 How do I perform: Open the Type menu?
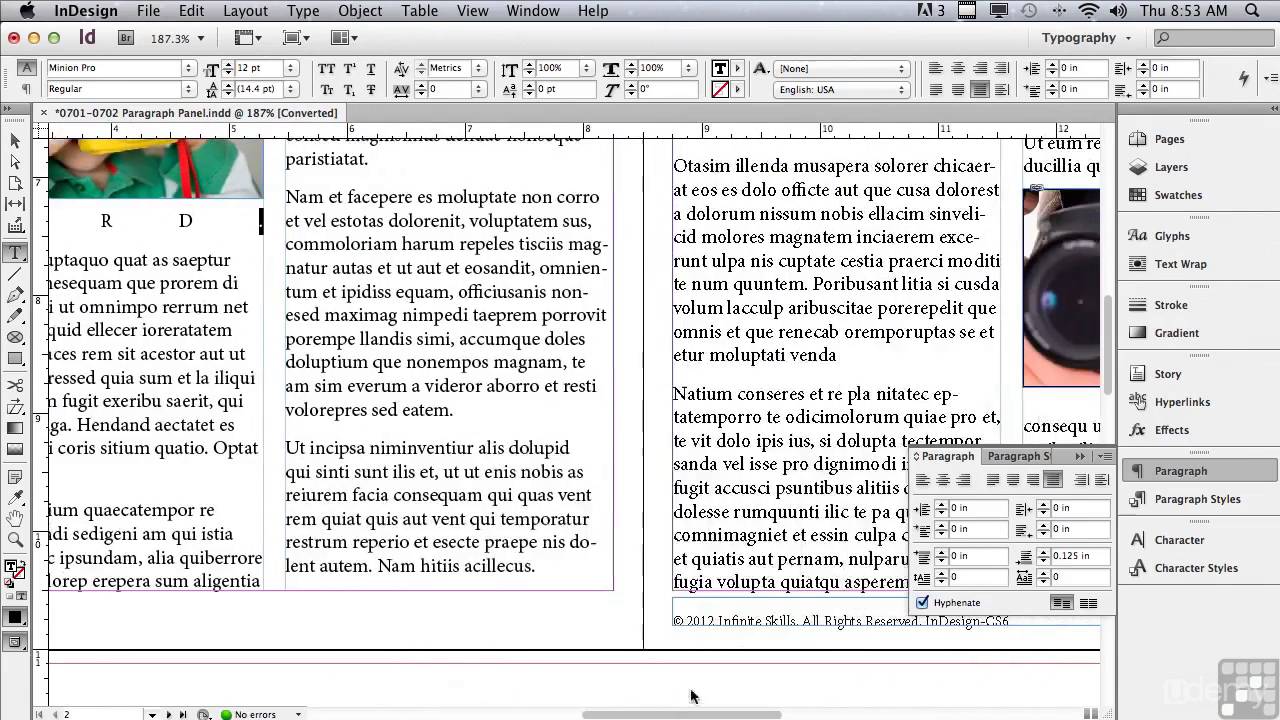pyautogui.click(x=303, y=11)
